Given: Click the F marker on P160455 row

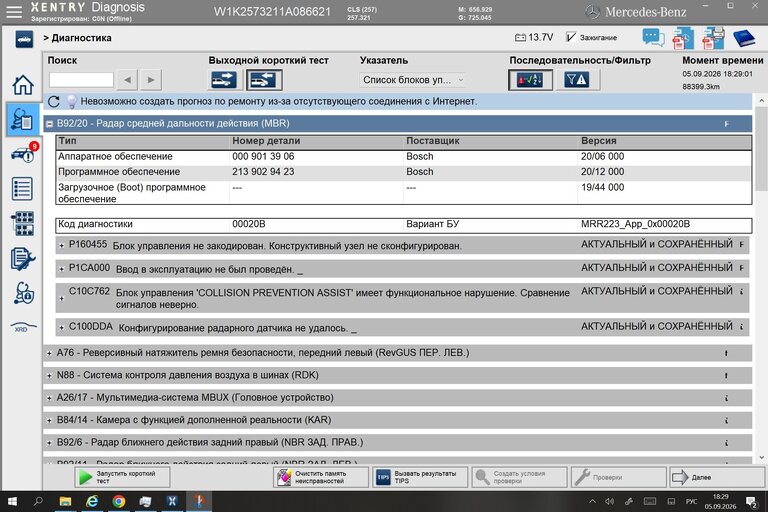Looking at the screenshot, I should (x=742, y=244).
